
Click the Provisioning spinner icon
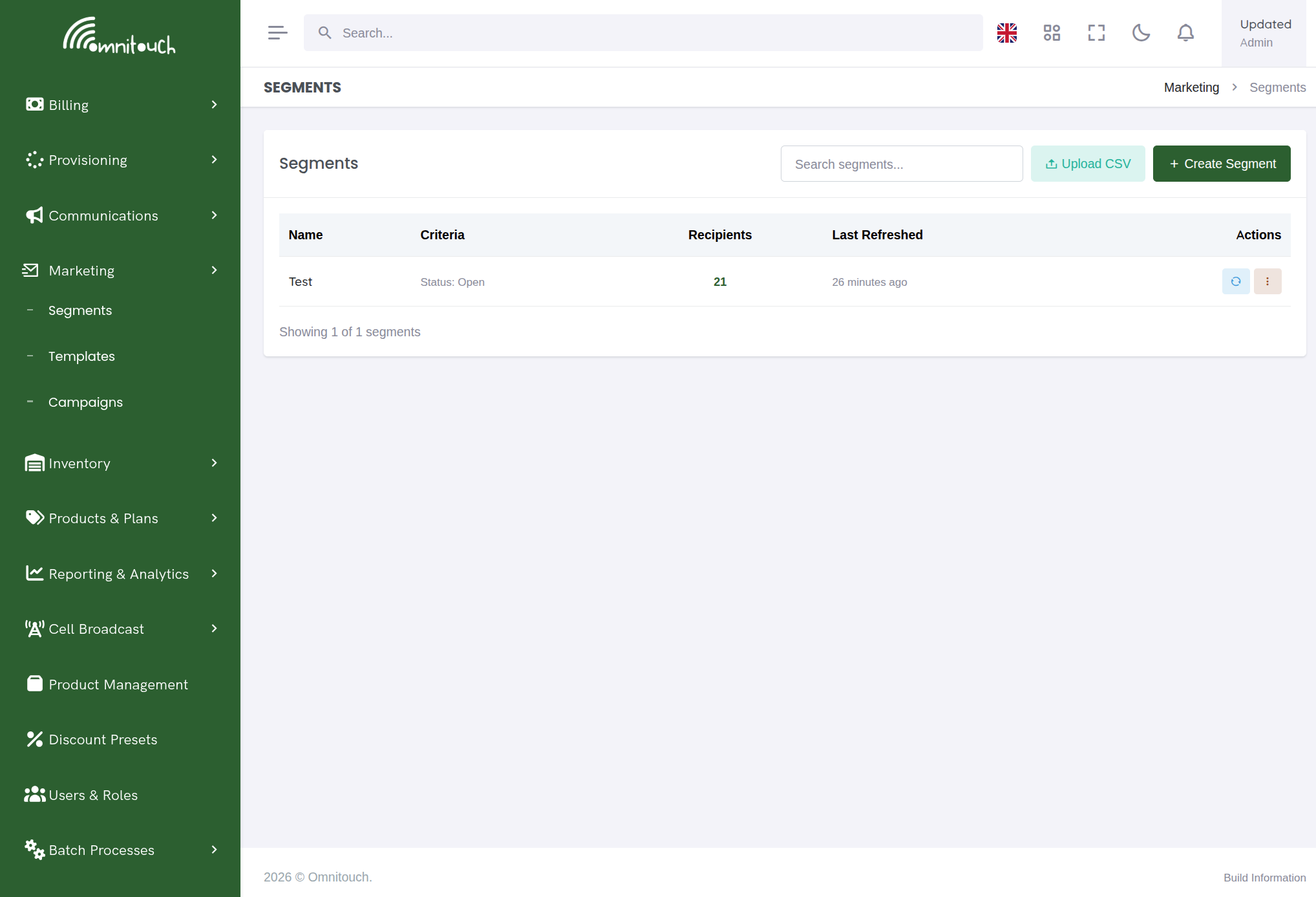34,160
